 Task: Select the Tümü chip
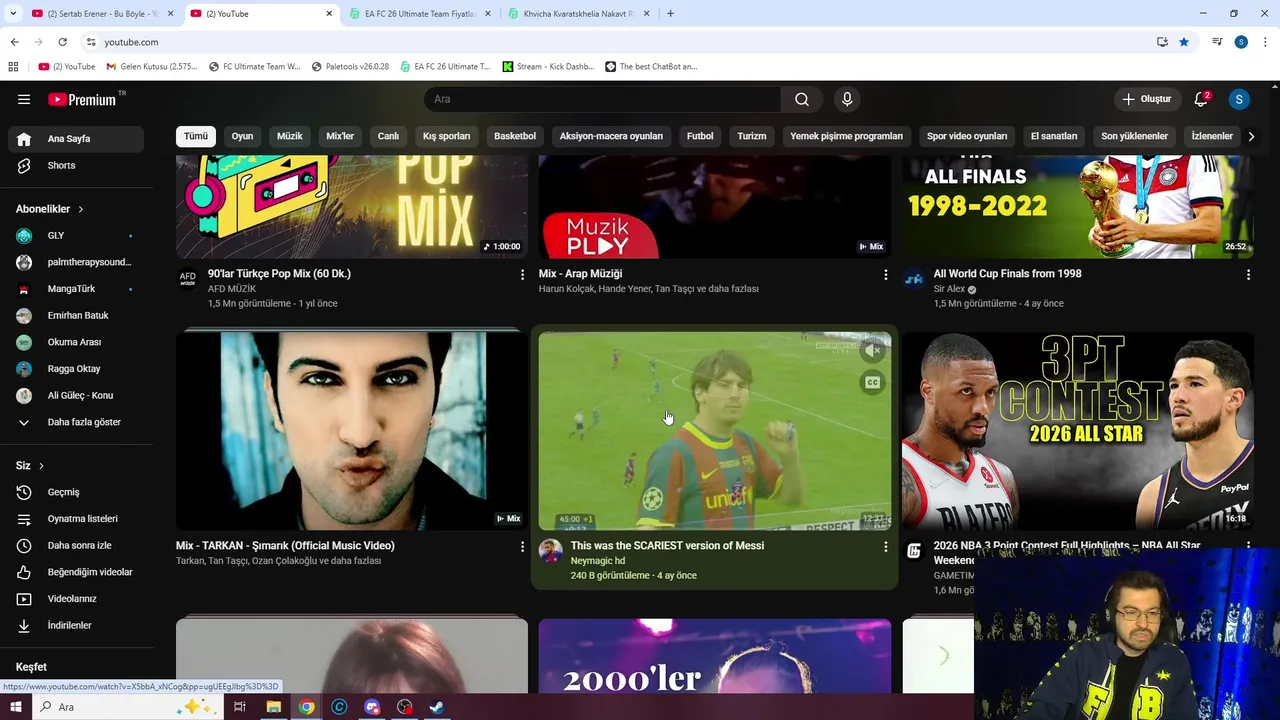196,136
